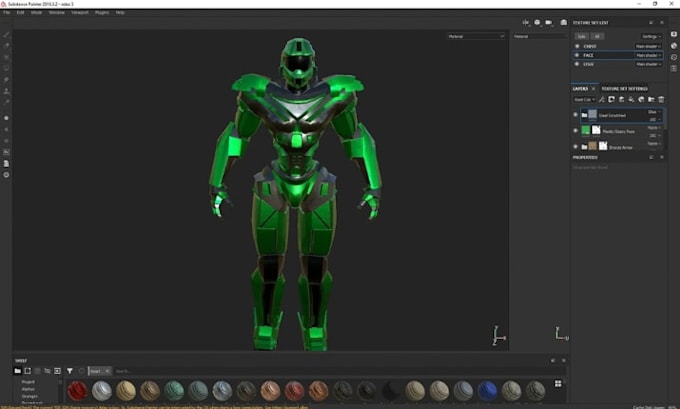The width and height of the screenshot is (680, 409).
Task: Hide the Bronze Armor layer
Action: click(x=575, y=147)
